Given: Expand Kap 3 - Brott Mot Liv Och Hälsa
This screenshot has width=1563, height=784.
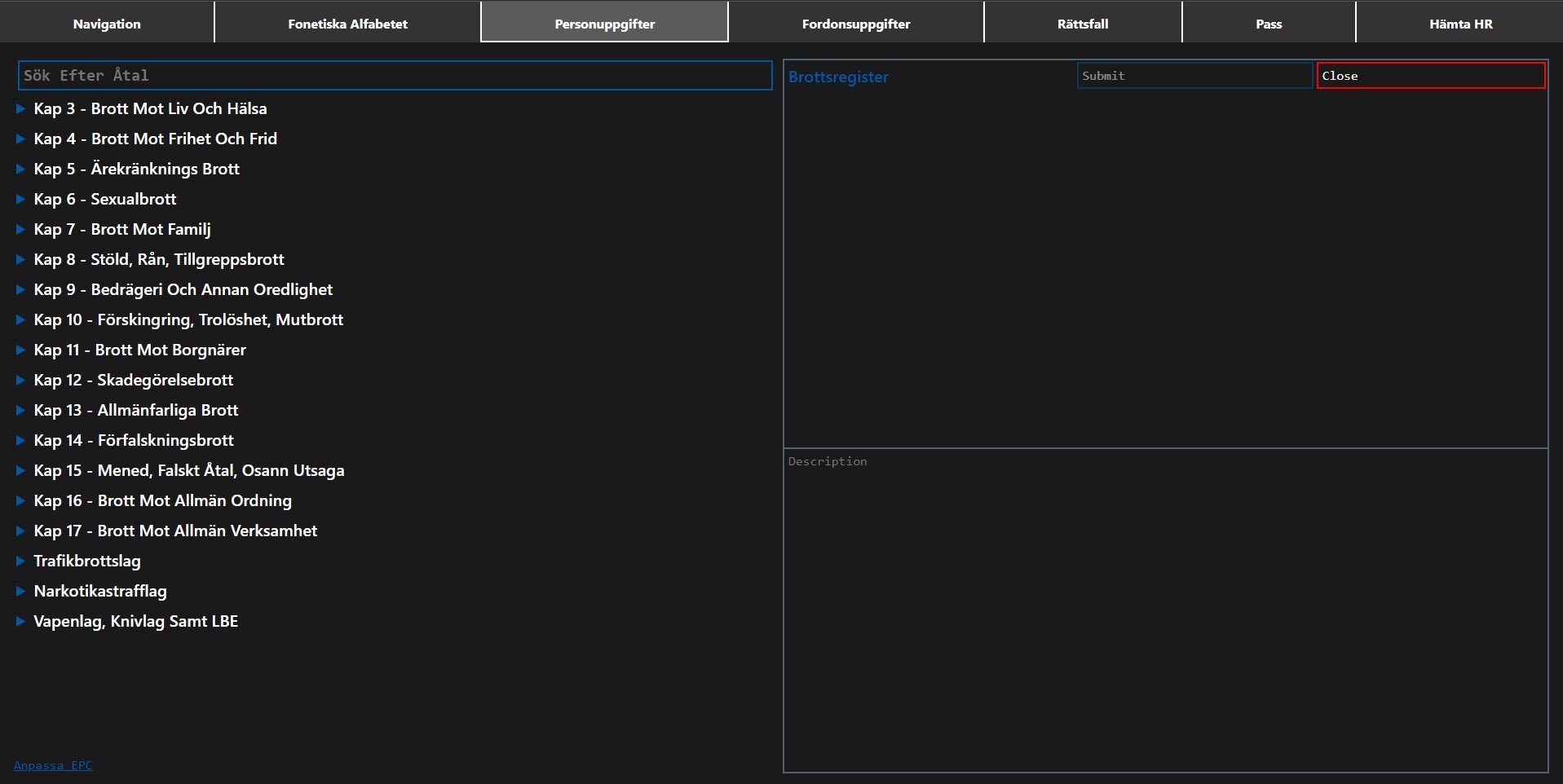Looking at the screenshot, I should click(x=150, y=108).
